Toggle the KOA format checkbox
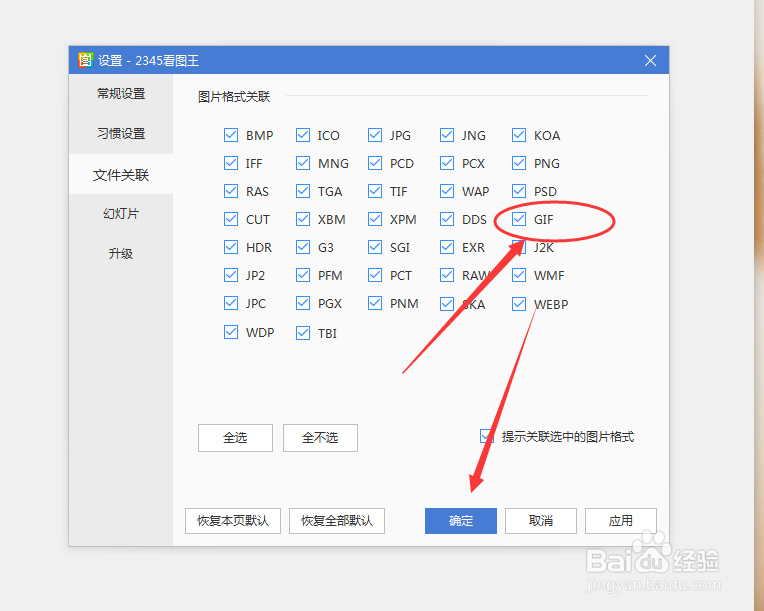The image size is (764, 611). click(519, 135)
